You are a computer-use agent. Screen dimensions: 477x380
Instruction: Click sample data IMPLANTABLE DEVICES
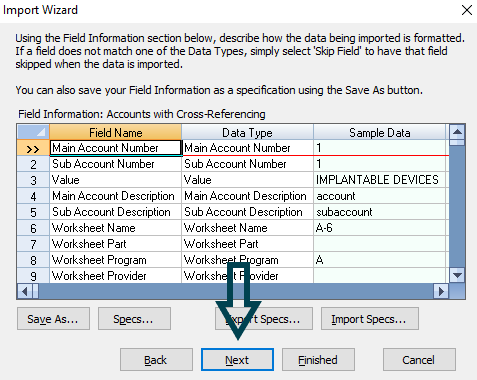(x=379, y=180)
